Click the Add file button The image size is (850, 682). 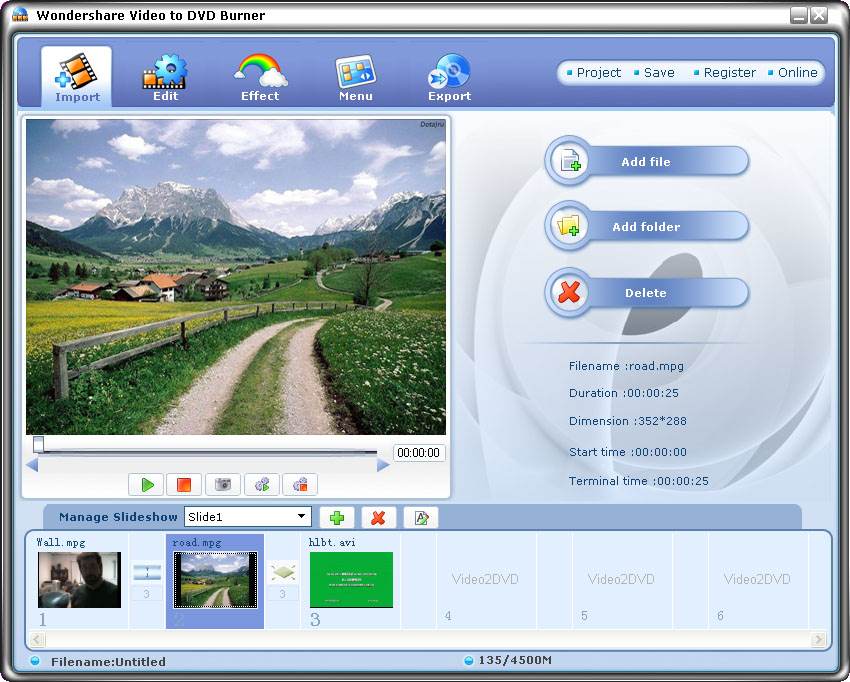[646, 162]
